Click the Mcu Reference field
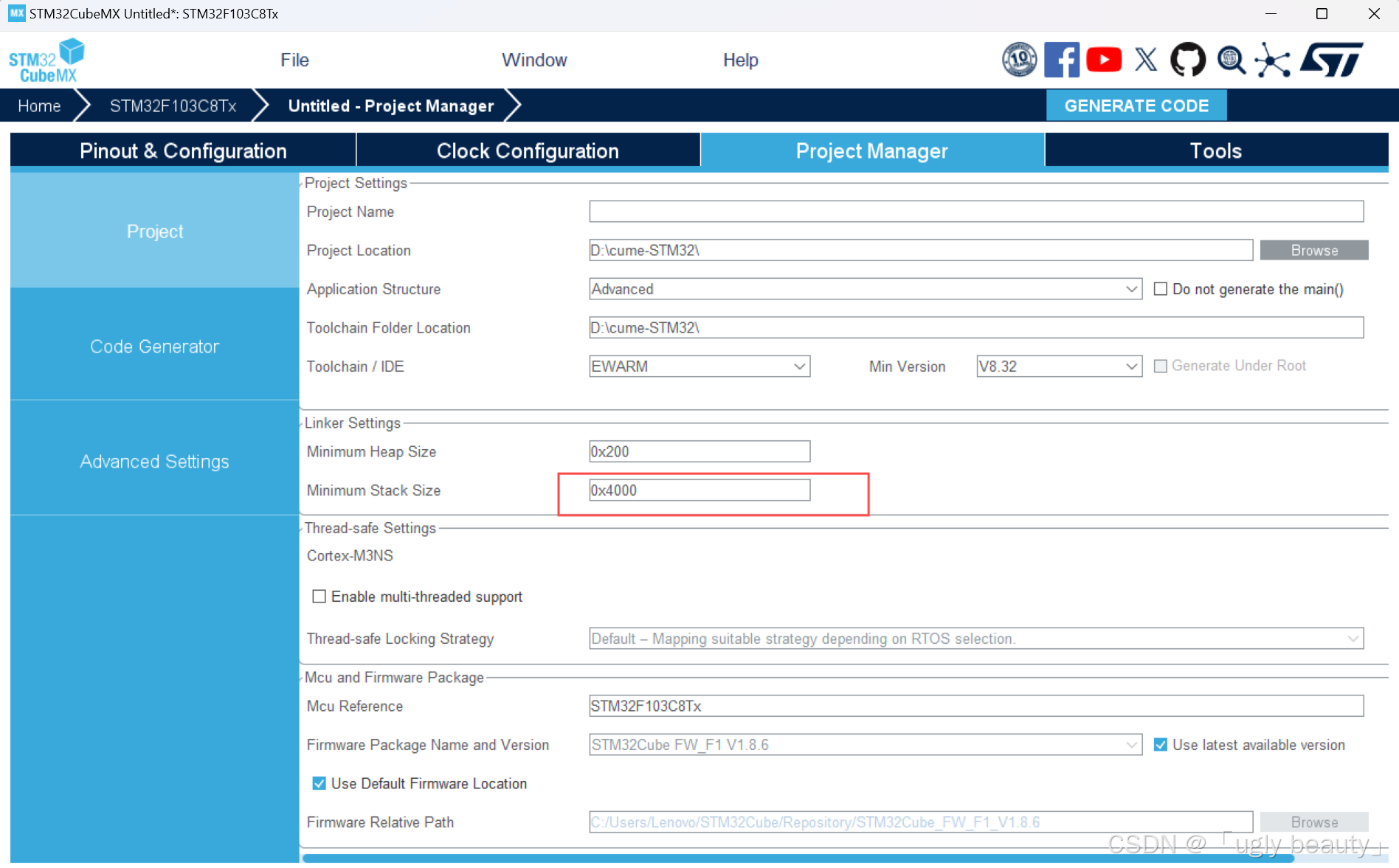This screenshot has height=868, width=1399. pos(976,706)
